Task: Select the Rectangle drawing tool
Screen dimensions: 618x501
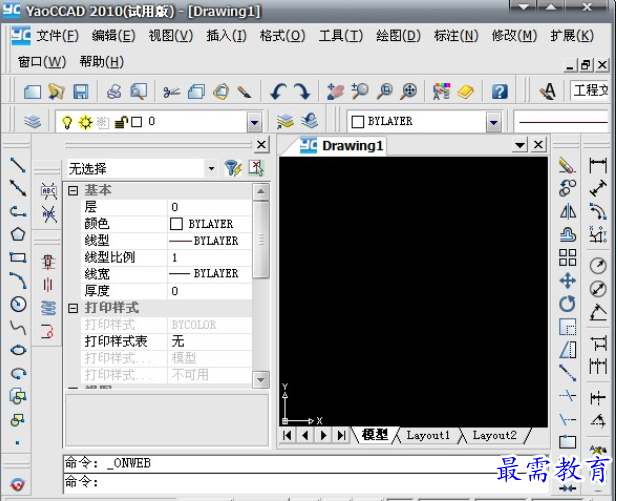Action: 18,258
